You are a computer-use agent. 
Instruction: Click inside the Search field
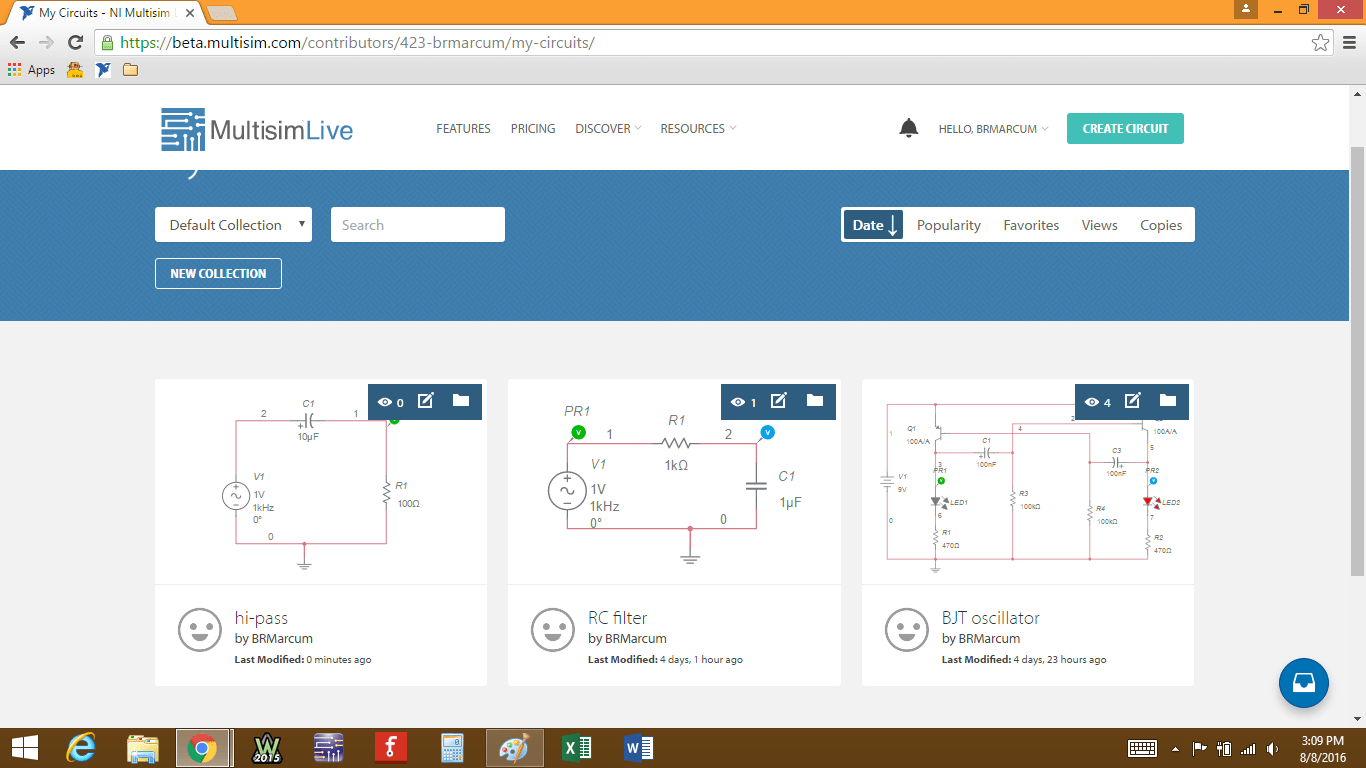tap(417, 225)
